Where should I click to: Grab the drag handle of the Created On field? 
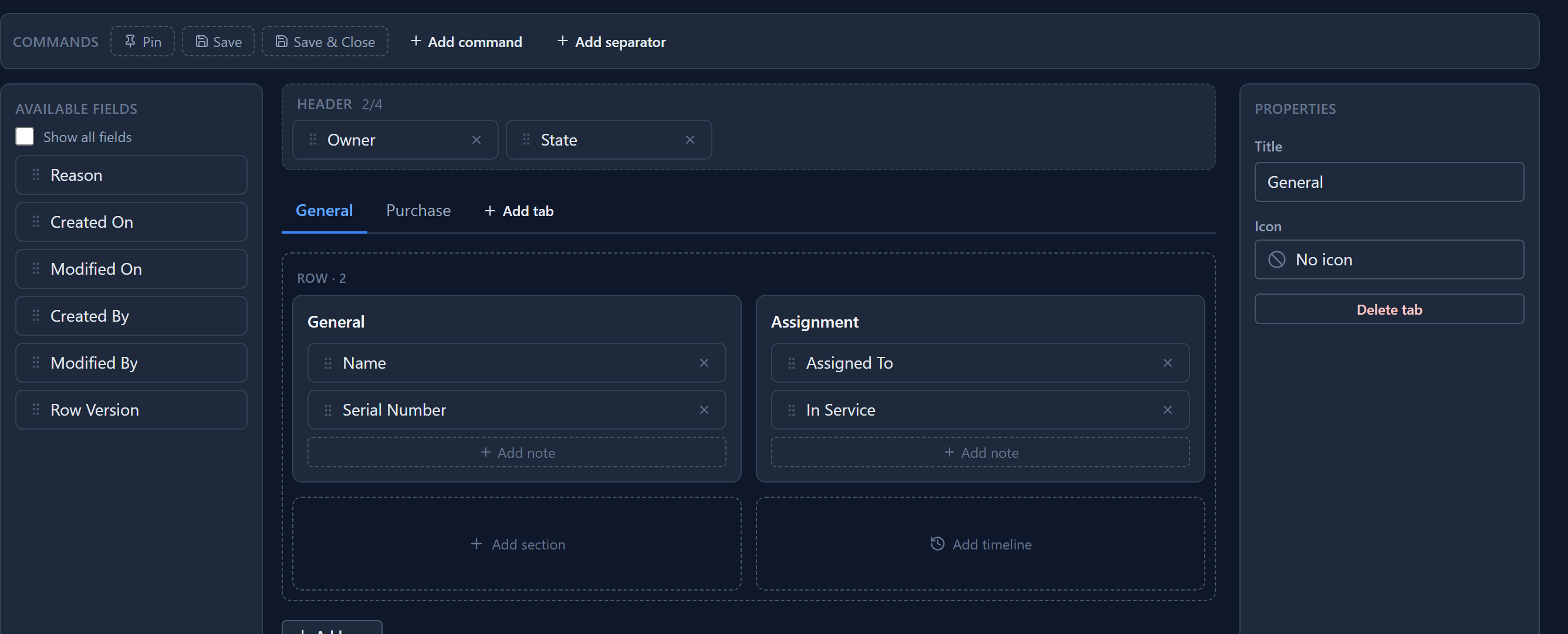(x=36, y=222)
